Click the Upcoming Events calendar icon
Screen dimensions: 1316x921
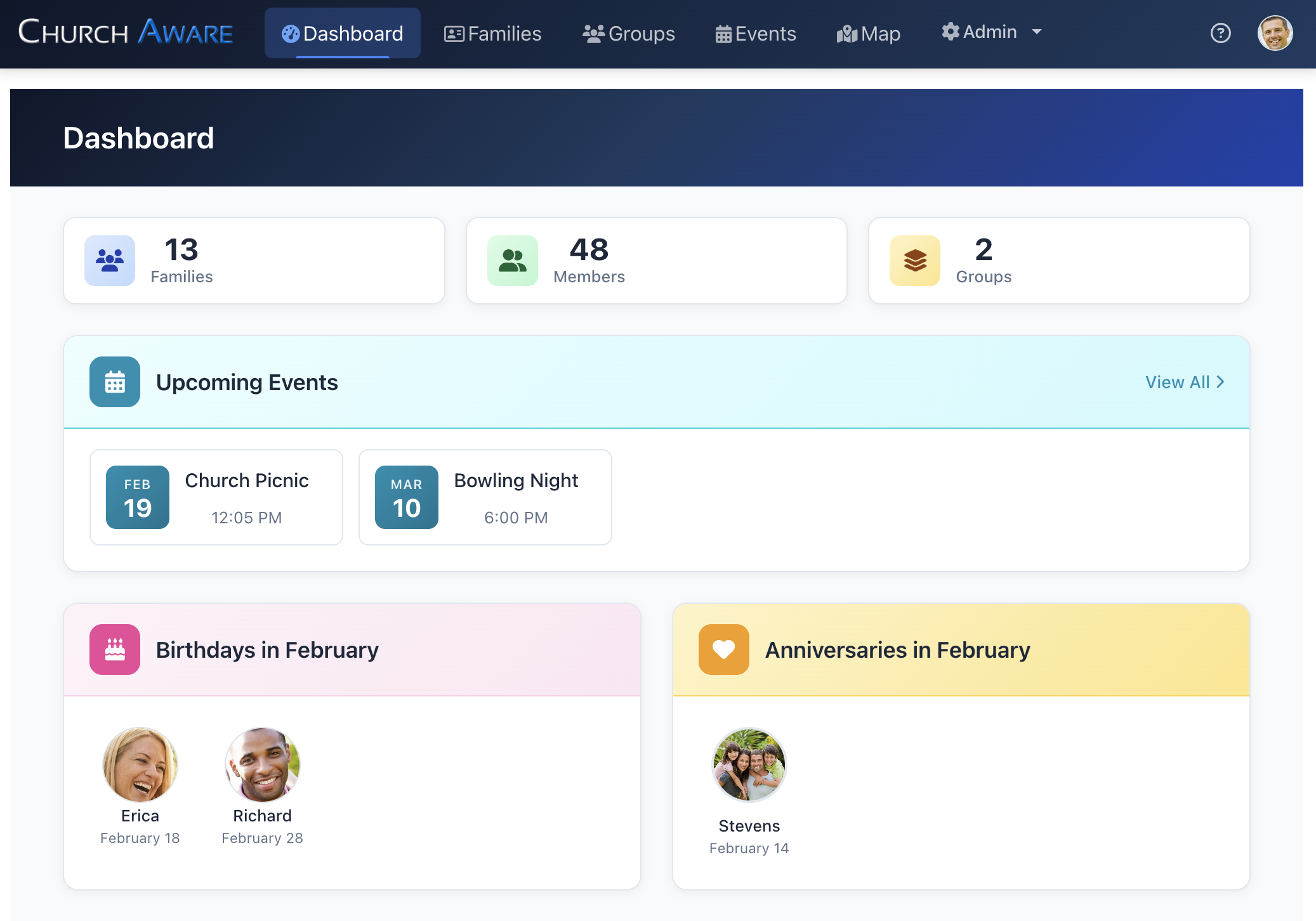pos(115,382)
